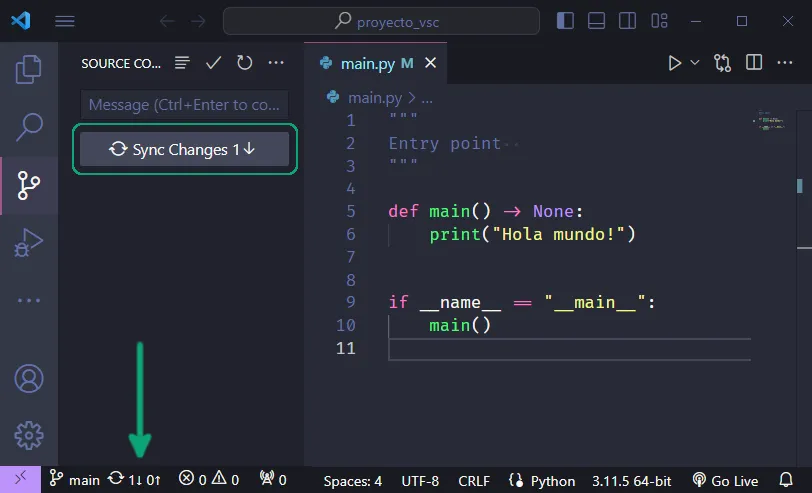
Task: Select the Source Control activity icon
Action: [x=29, y=185]
